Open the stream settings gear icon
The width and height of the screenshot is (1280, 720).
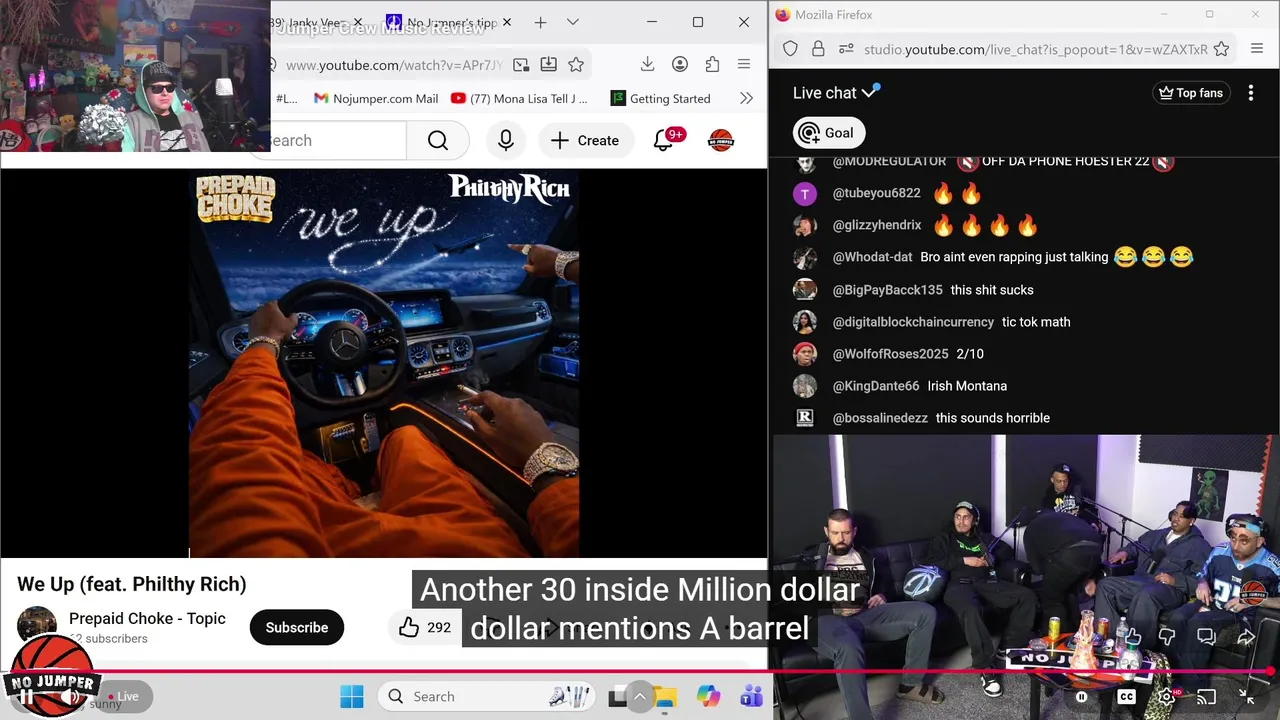(x=1167, y=697)
